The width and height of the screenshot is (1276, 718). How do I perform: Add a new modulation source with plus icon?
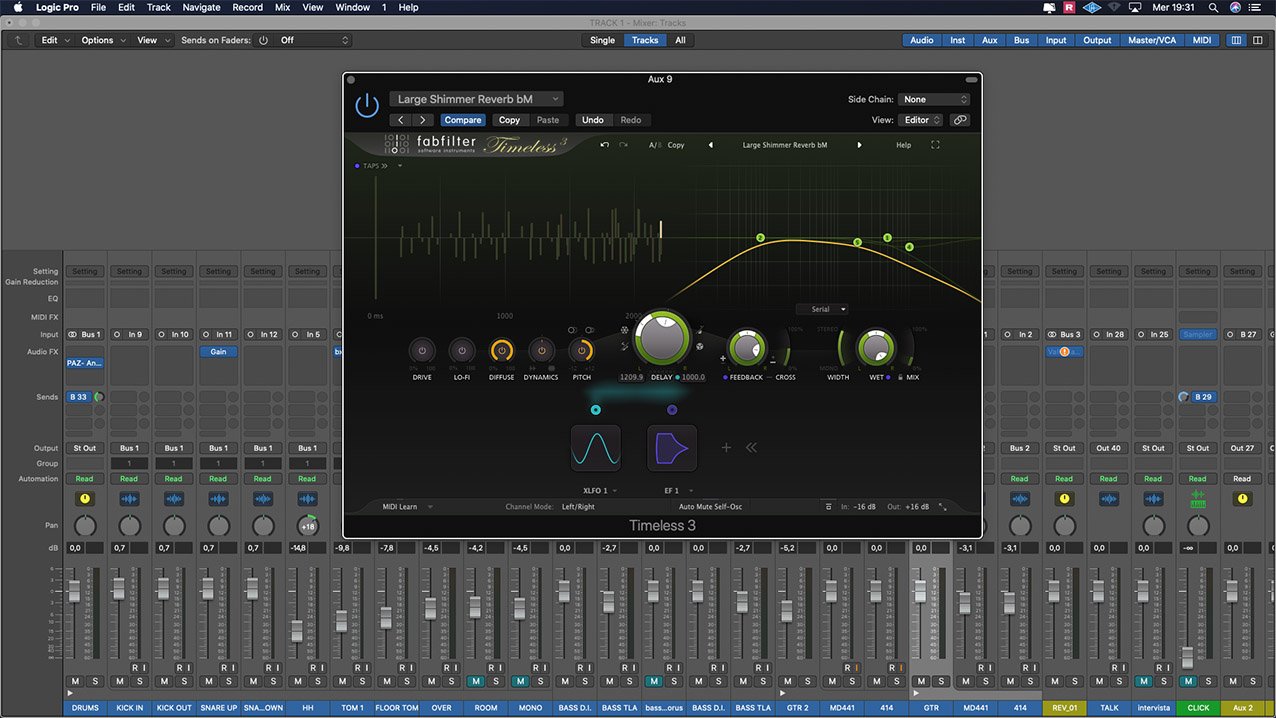(x=727, y=448)
